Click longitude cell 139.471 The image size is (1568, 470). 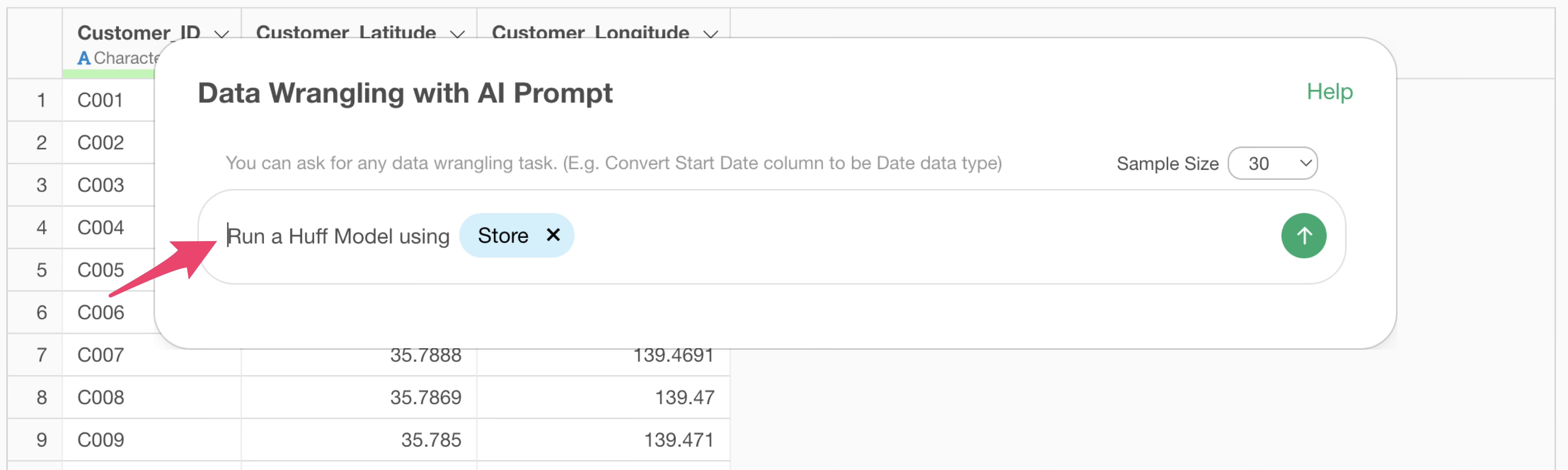click(x=679, y=440)
